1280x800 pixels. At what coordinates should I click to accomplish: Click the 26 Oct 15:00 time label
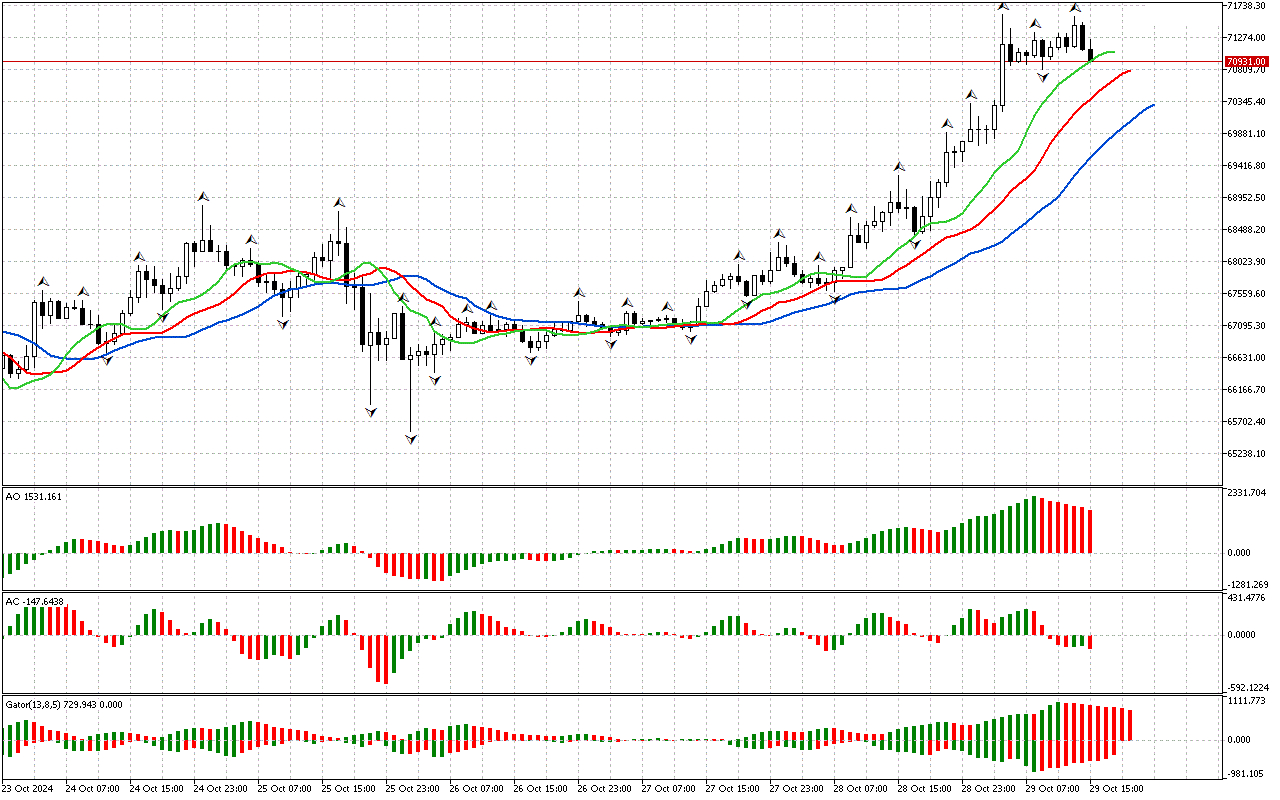(x=541, y=789)
